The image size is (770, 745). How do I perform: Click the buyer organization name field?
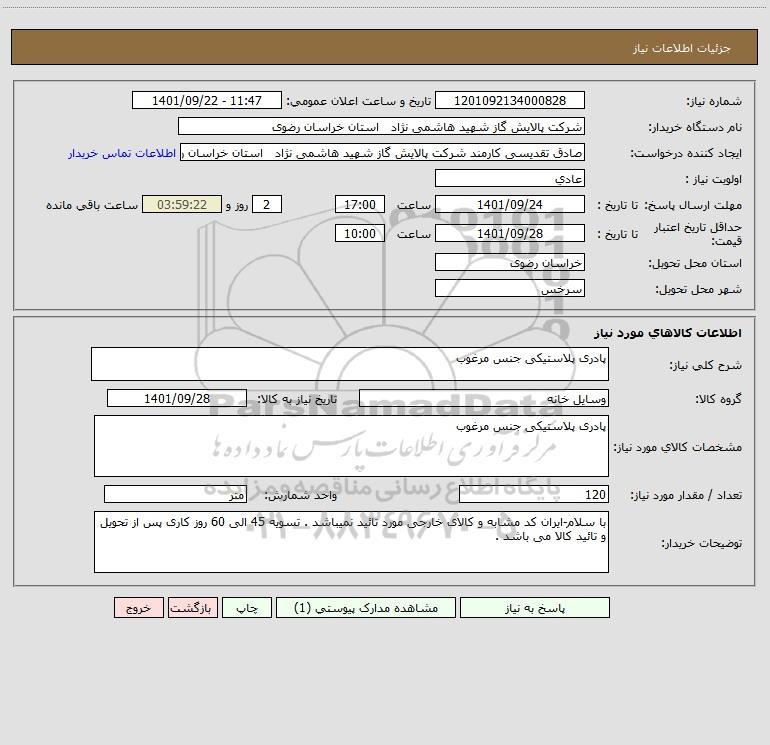[x=381, y=126]
